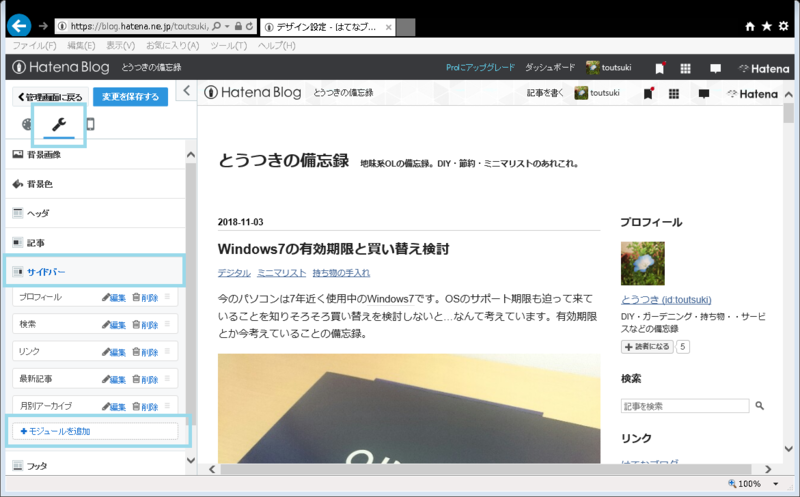Expand the 記事 section

tap(95, 243)
